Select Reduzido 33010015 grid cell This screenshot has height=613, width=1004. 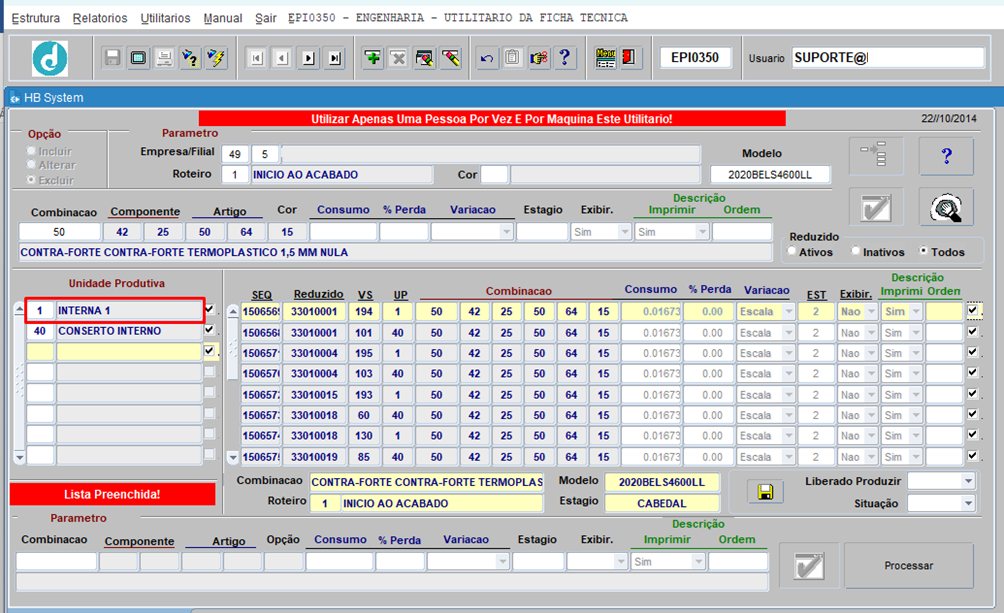[x=314, y=395]
